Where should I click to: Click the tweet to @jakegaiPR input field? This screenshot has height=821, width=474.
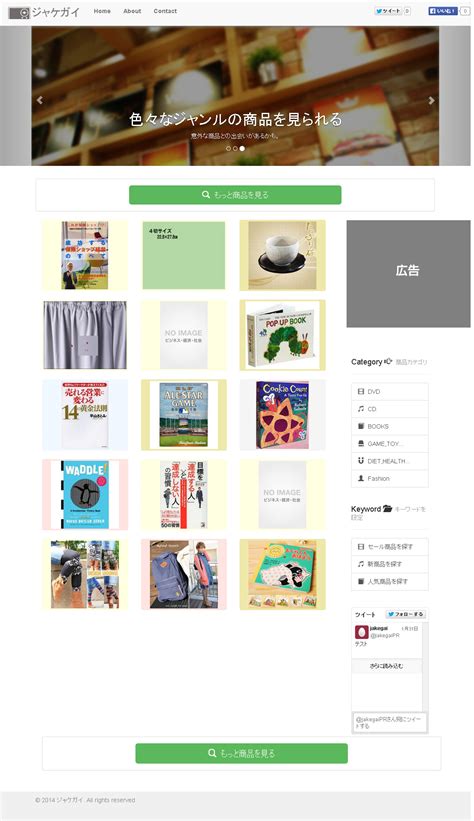point(390,723)
